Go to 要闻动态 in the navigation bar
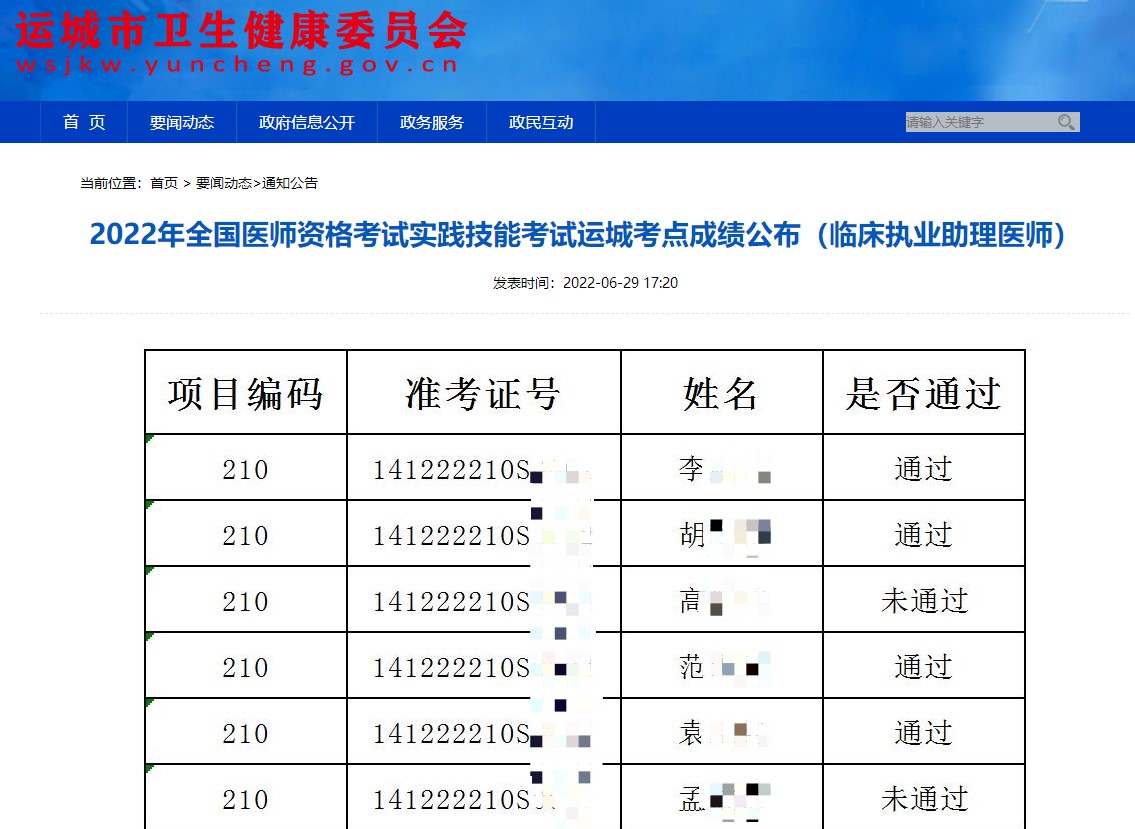Image resolution: width=1135 pixels, height=829 pixels. (182, 122)
